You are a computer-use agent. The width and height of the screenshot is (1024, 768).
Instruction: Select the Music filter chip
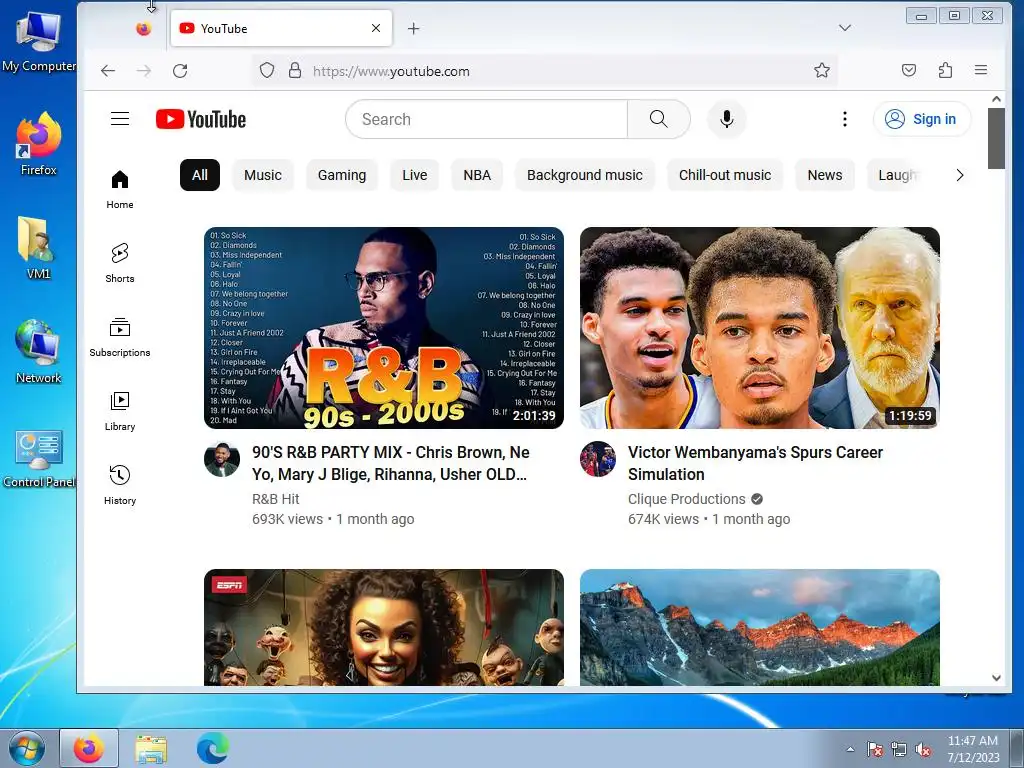(263, 175)
